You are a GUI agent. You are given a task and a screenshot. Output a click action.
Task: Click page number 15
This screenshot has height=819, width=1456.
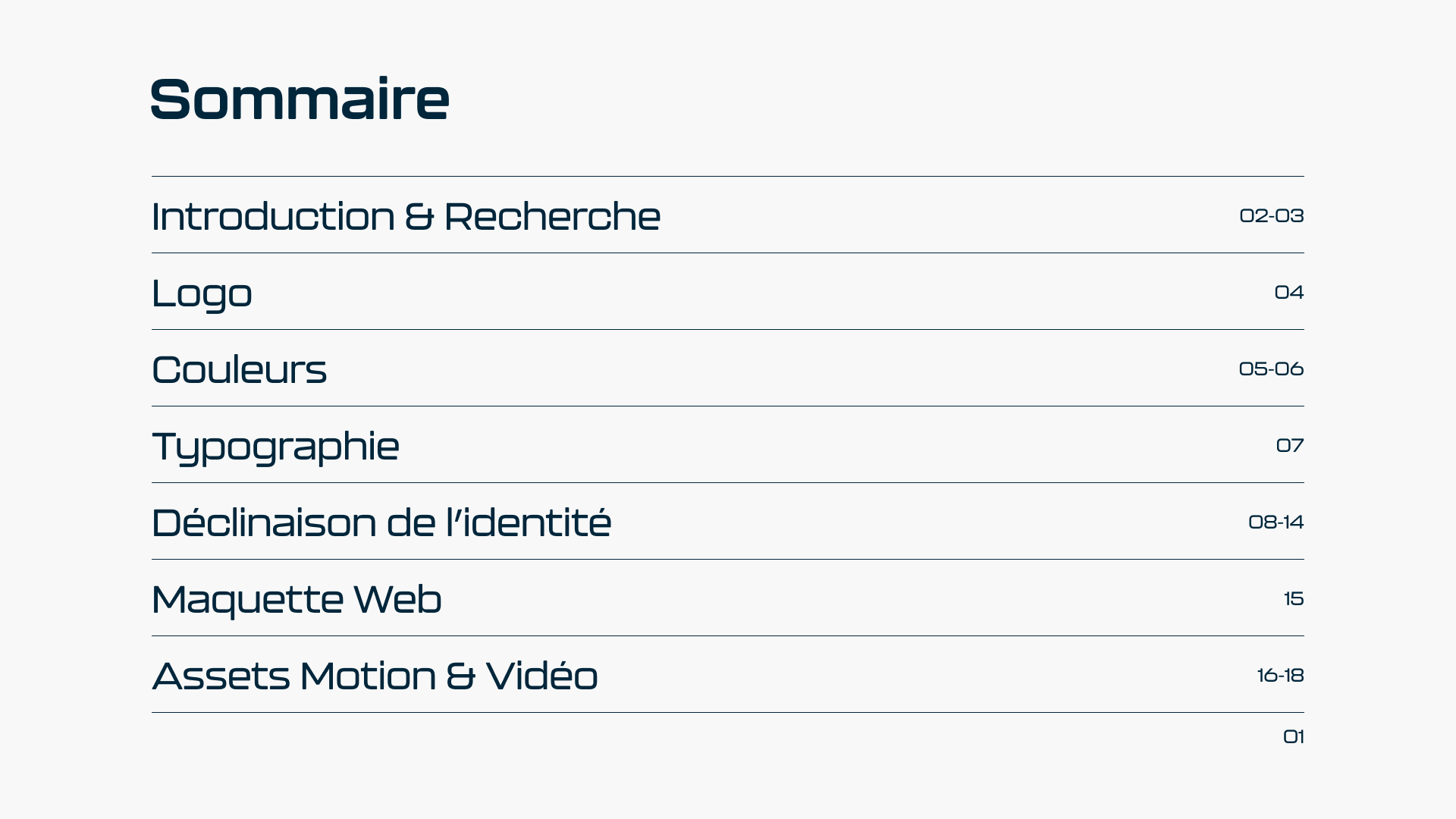[1293, 599]
